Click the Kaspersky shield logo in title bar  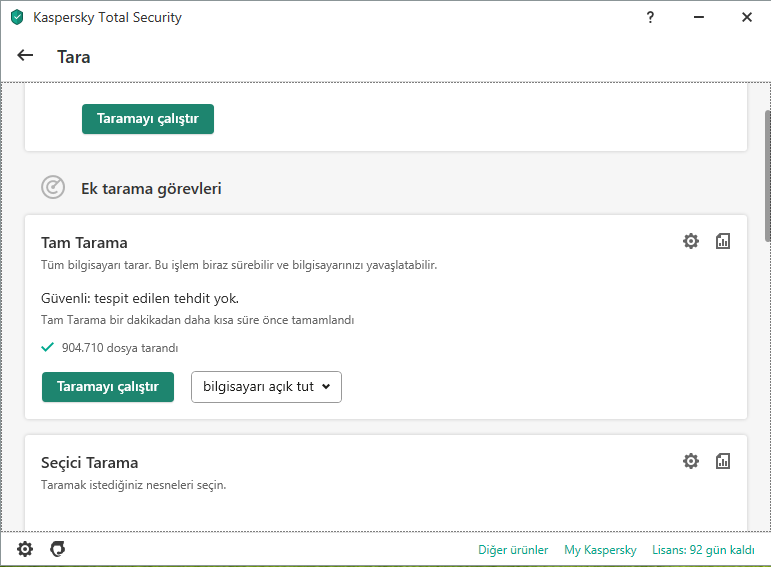(17, 18)
